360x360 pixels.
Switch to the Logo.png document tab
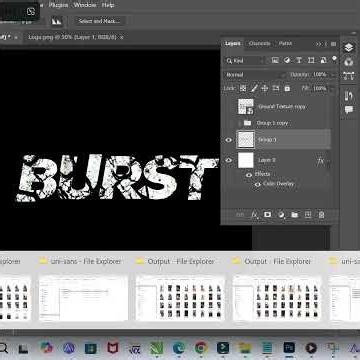pyautogui.click(x=72, y=37)
